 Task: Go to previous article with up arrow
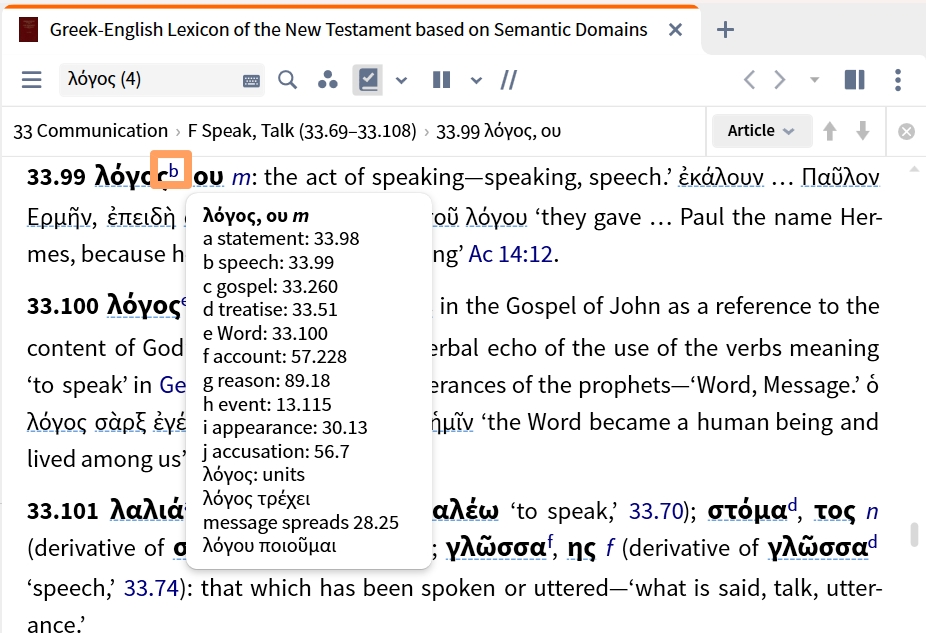pos(830,130)
